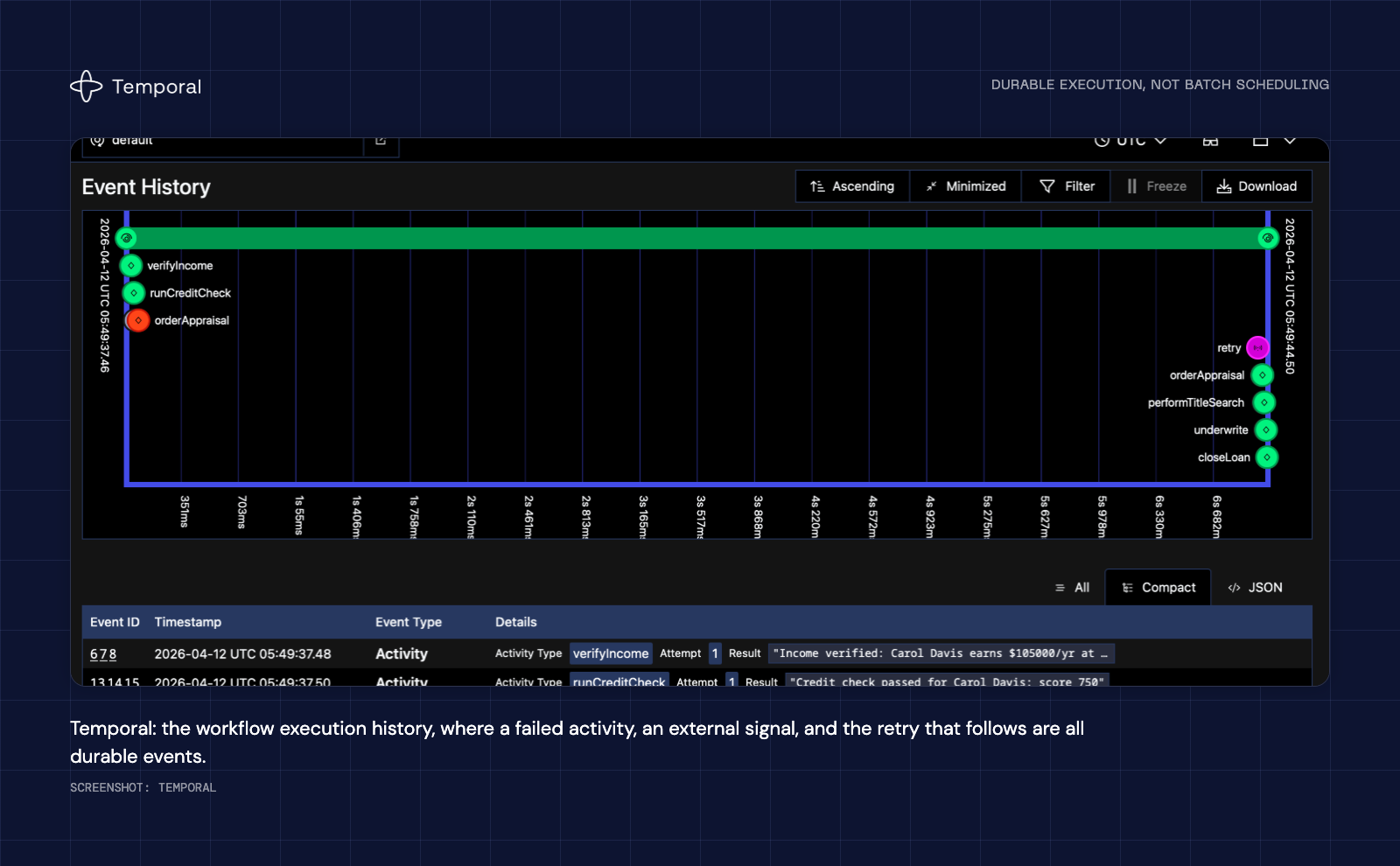Switch to the JSON view tab
Screen dimensions: 1400x866
(1255, 588)
